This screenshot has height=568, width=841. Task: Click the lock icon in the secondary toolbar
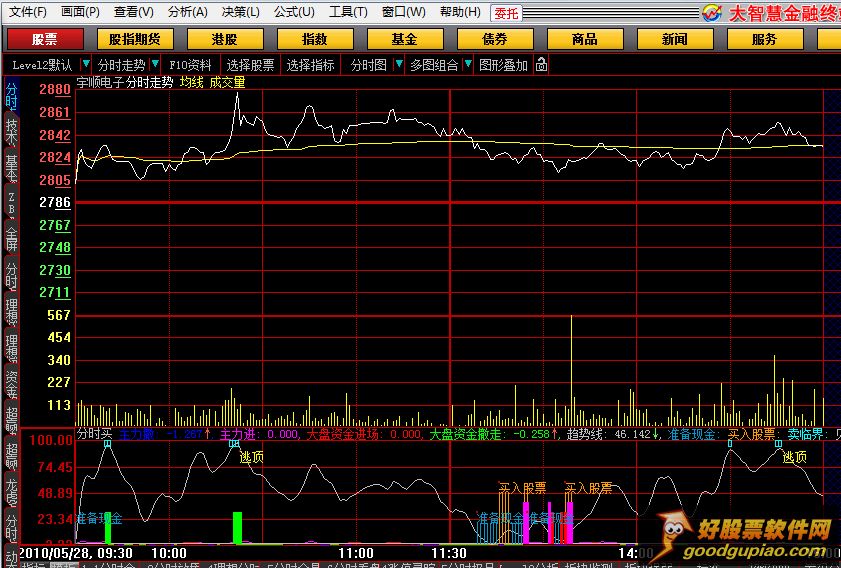[x=541, y=65]
